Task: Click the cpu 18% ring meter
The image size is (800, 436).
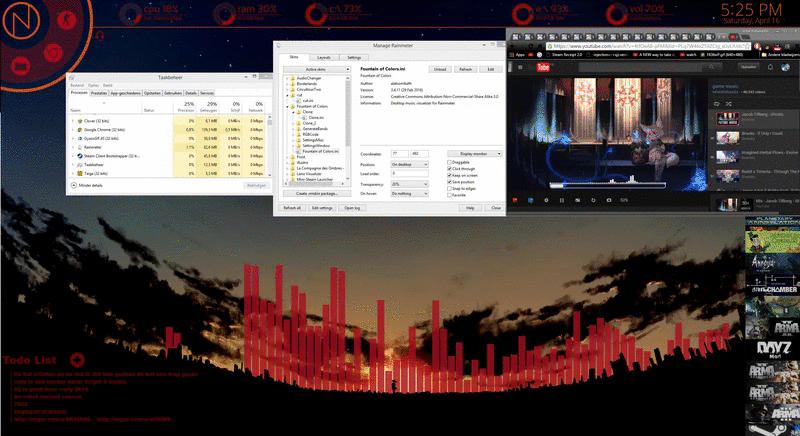Action: (131, 14)
